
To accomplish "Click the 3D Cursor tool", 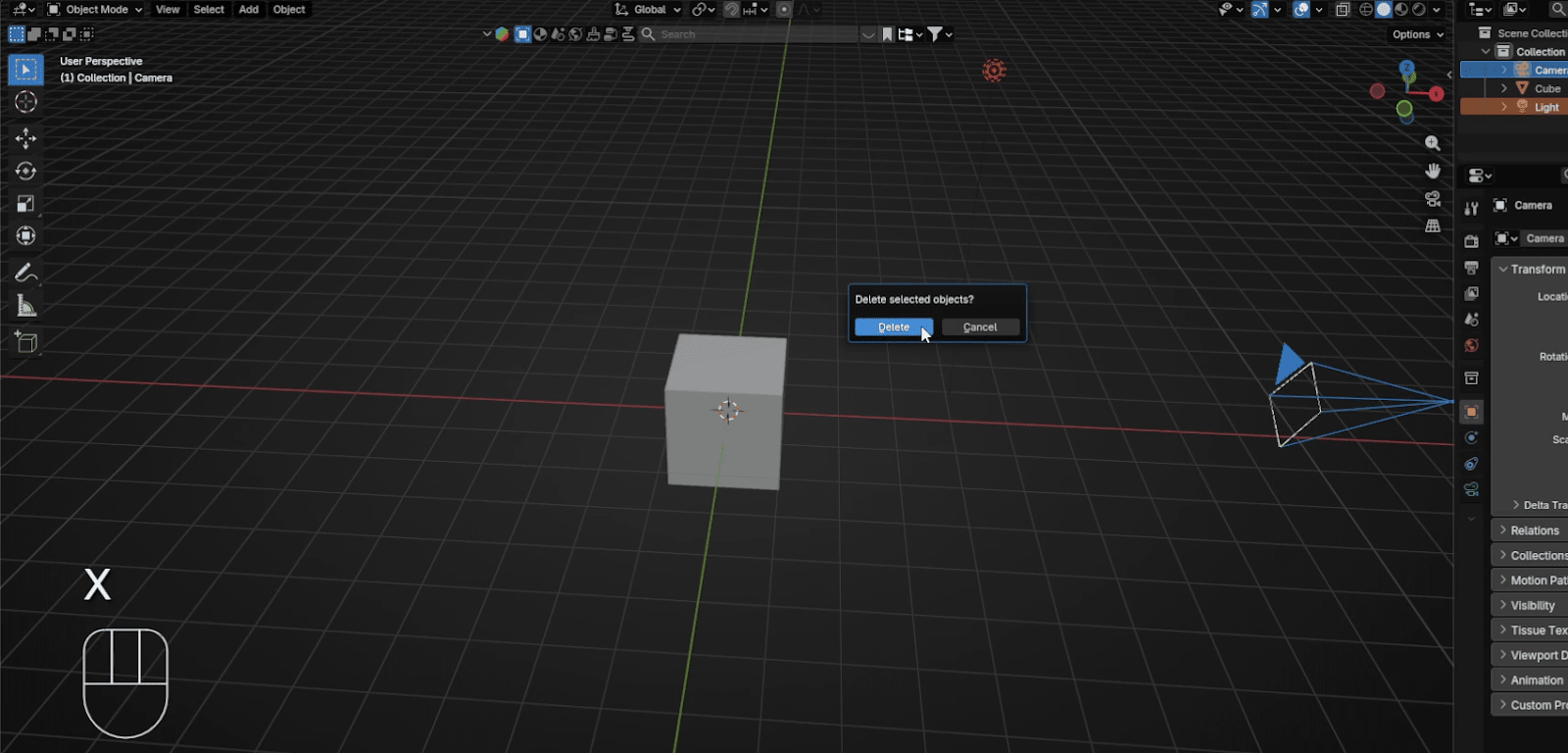I will [x=25, y=103].
